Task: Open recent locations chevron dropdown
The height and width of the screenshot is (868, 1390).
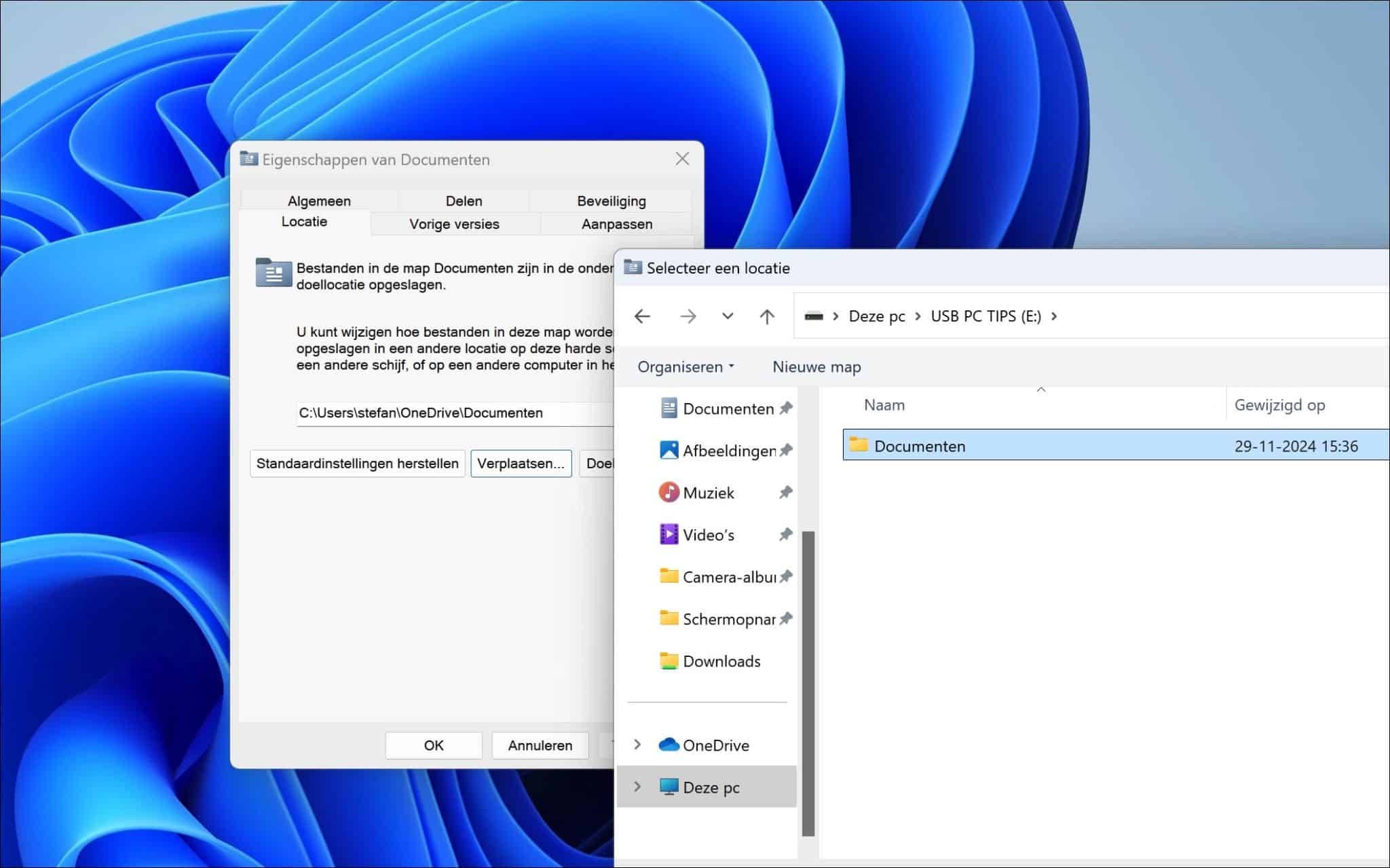Action: click(x=728, y=316)
